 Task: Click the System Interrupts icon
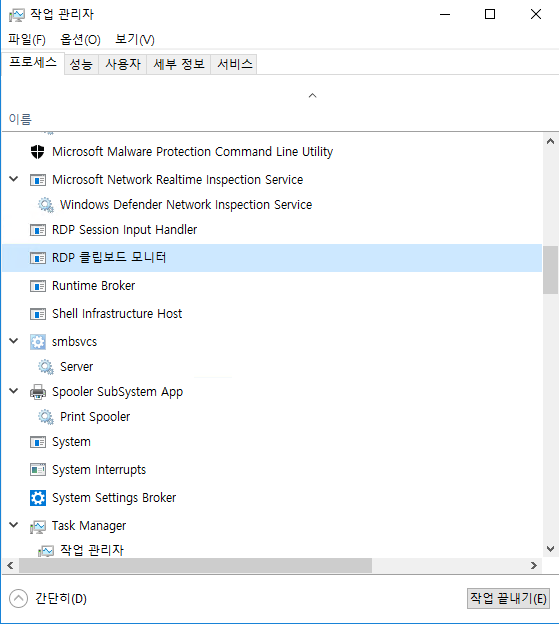(x=38, y=470)
